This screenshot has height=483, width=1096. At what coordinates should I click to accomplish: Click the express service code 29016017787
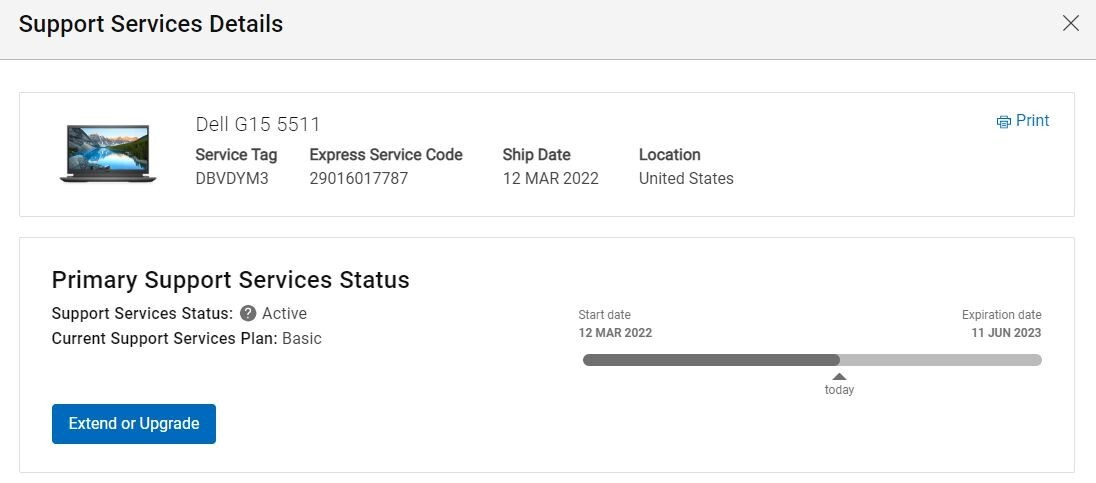pos(359,178)
